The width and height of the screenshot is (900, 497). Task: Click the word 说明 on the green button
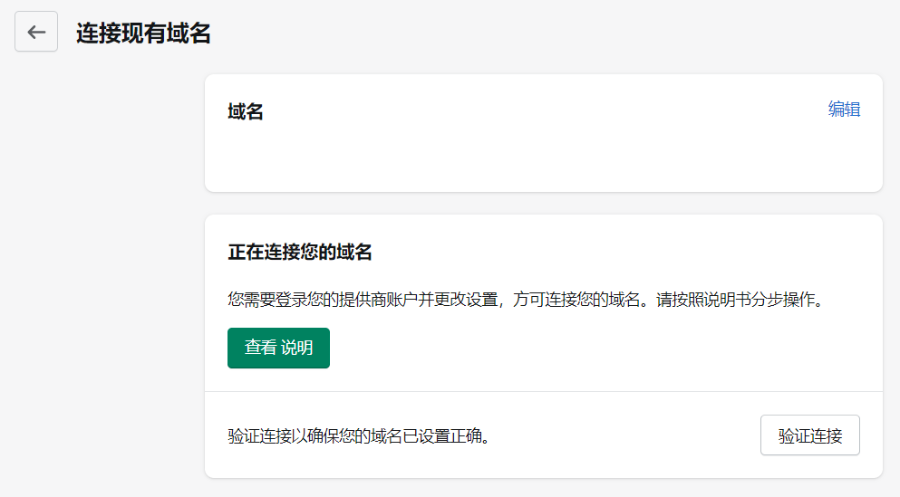(x=297, y=348)
